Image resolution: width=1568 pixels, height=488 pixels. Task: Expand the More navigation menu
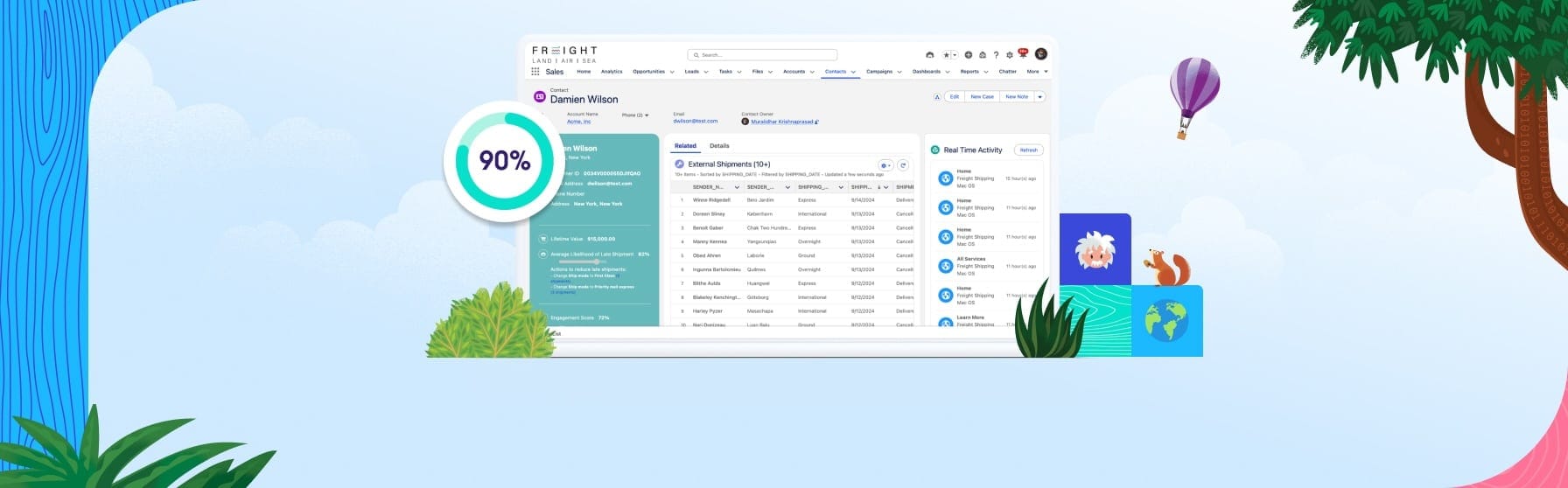coord(1037,72)
